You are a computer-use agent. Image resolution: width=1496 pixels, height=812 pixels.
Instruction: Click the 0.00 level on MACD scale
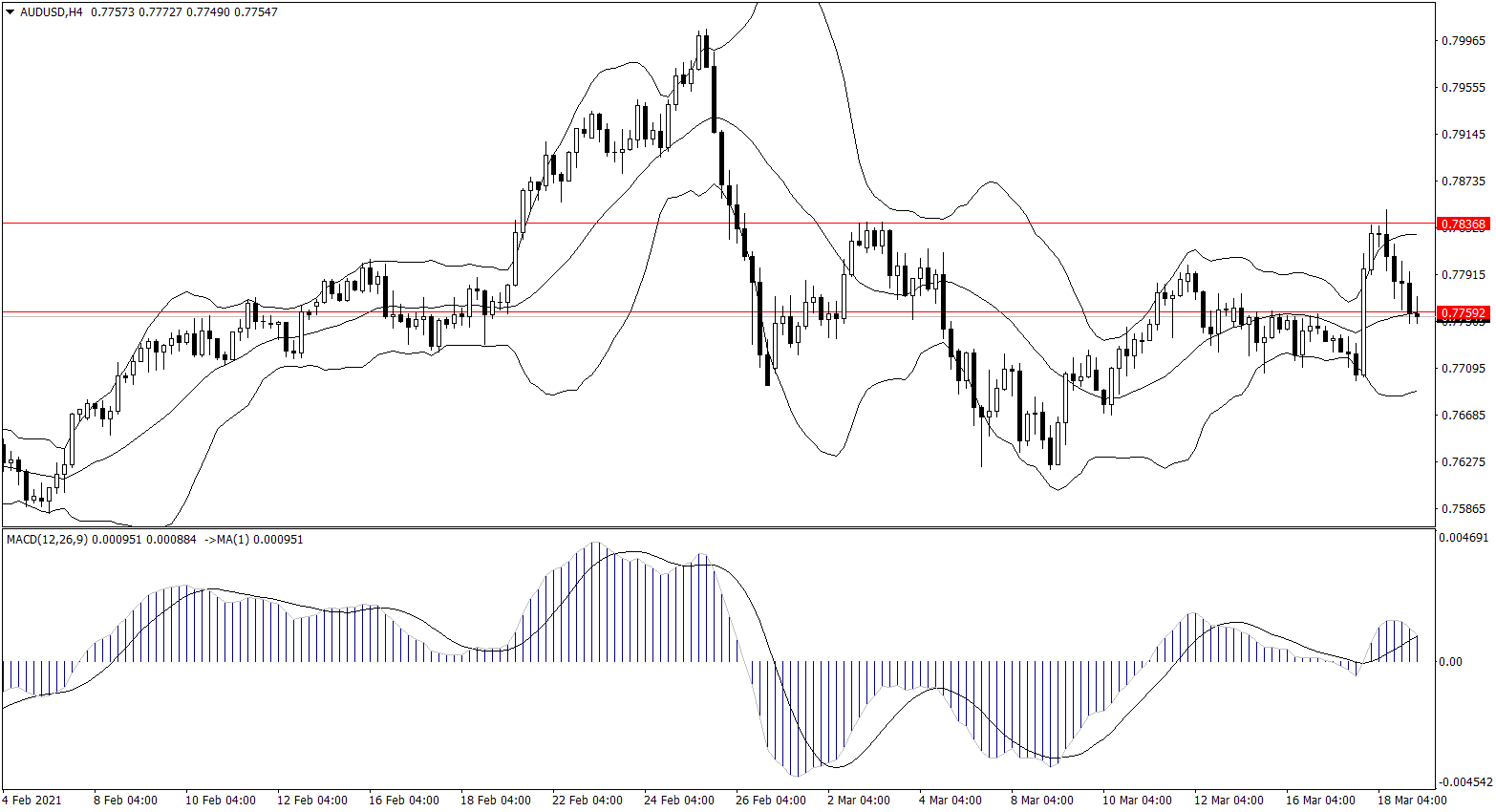1449,662
